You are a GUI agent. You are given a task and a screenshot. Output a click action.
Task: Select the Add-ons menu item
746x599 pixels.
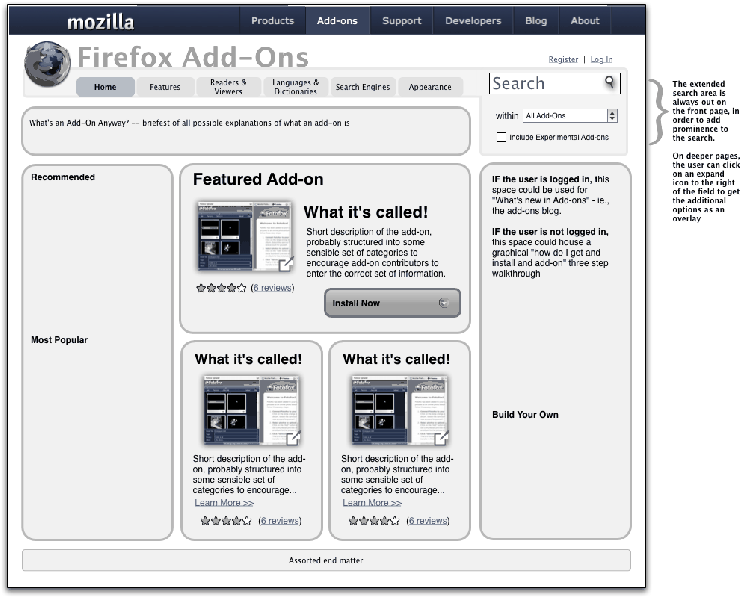click(x=337, y=20)
